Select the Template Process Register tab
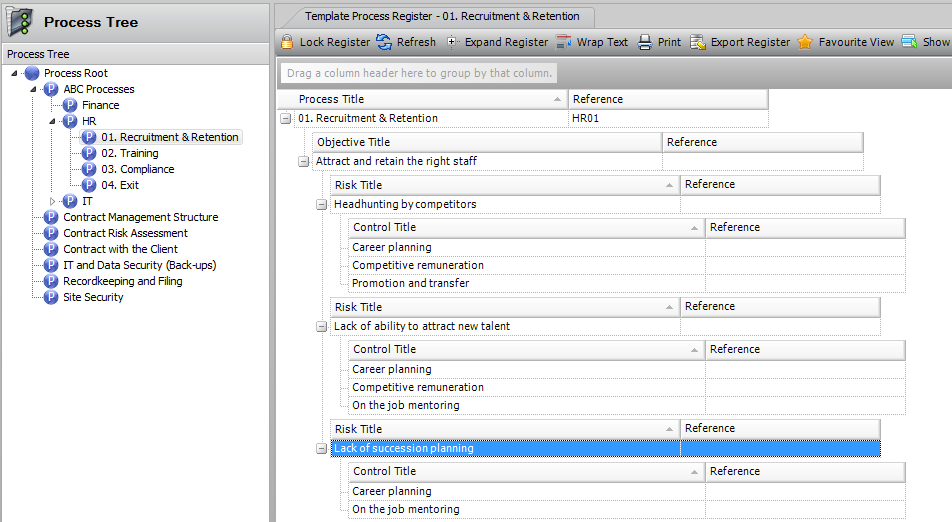 click(x=441, y=16)
